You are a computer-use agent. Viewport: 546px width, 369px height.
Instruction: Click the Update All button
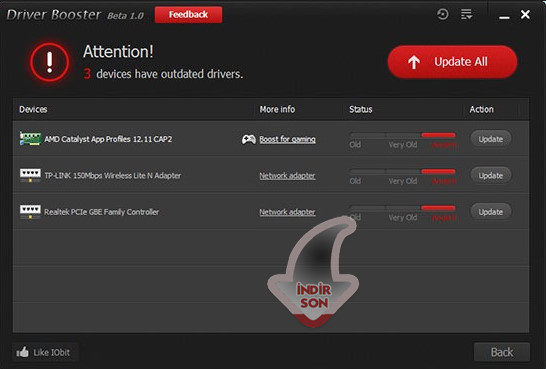pos(452,62)
